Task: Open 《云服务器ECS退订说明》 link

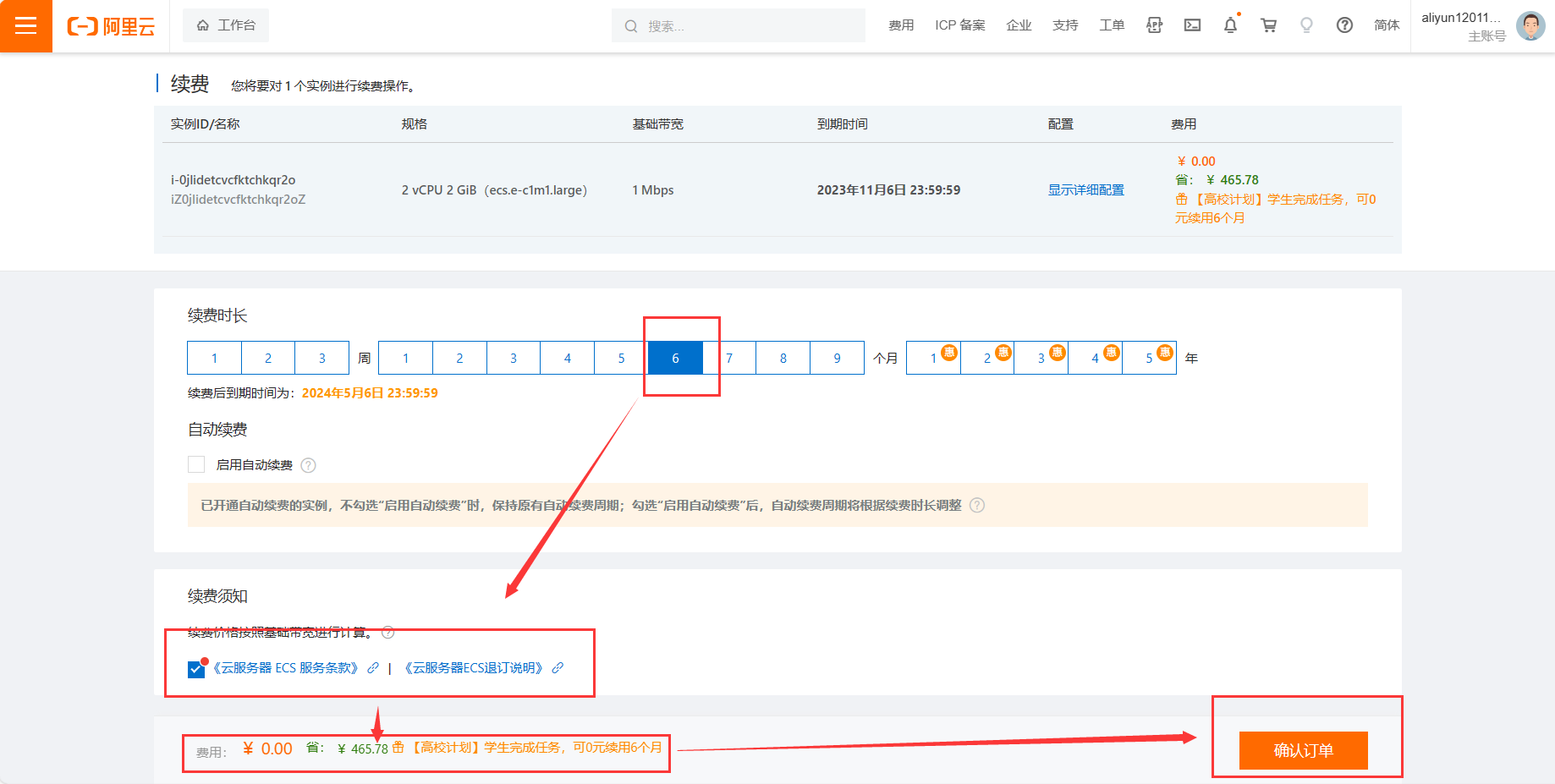Action: pyautogui.click(x=474, y=667)
